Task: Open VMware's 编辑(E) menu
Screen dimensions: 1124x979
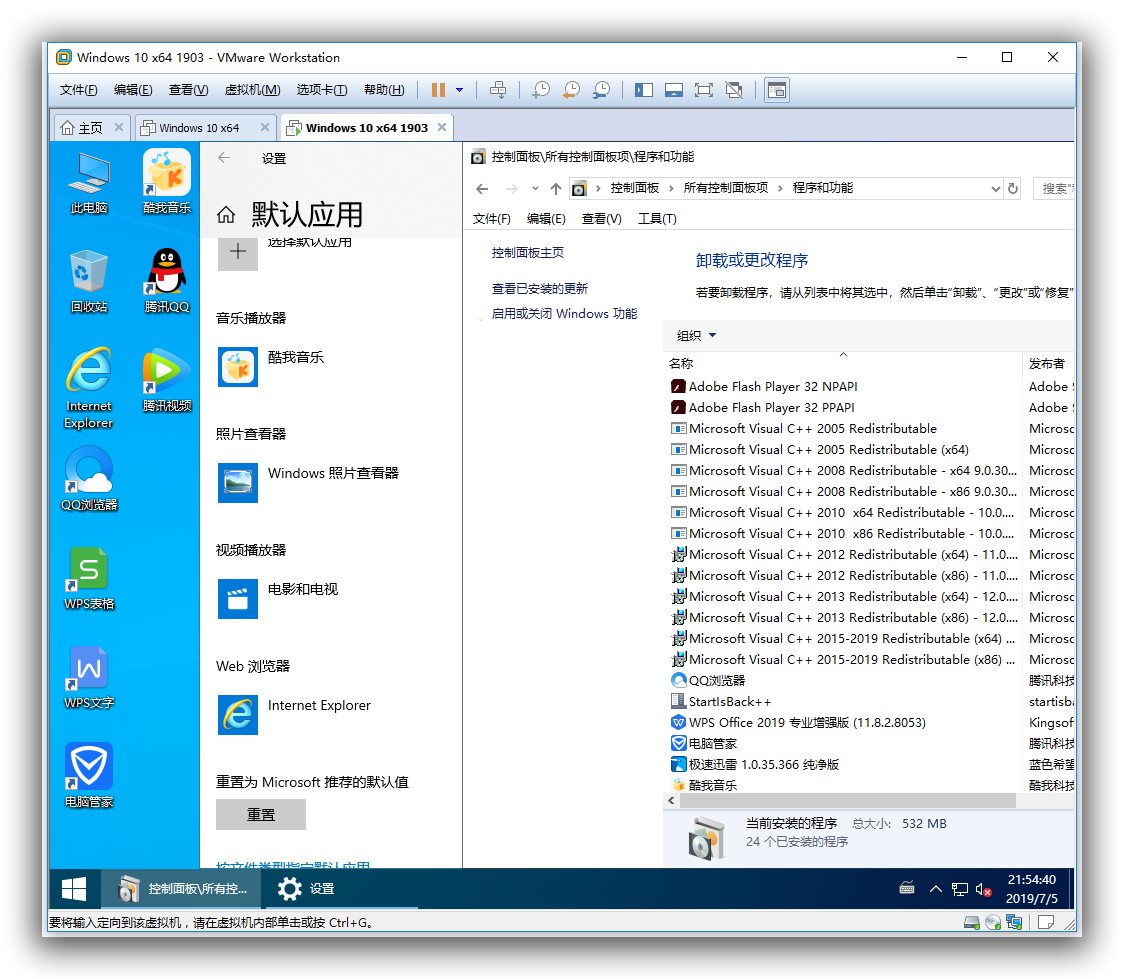Action: [x=133, y=90]
